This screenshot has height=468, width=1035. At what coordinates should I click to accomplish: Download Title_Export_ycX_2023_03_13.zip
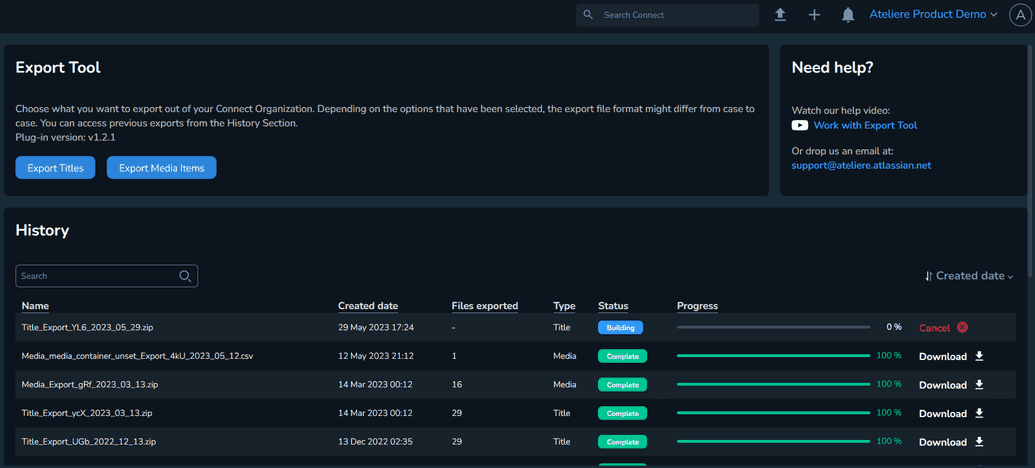point(951,413)
